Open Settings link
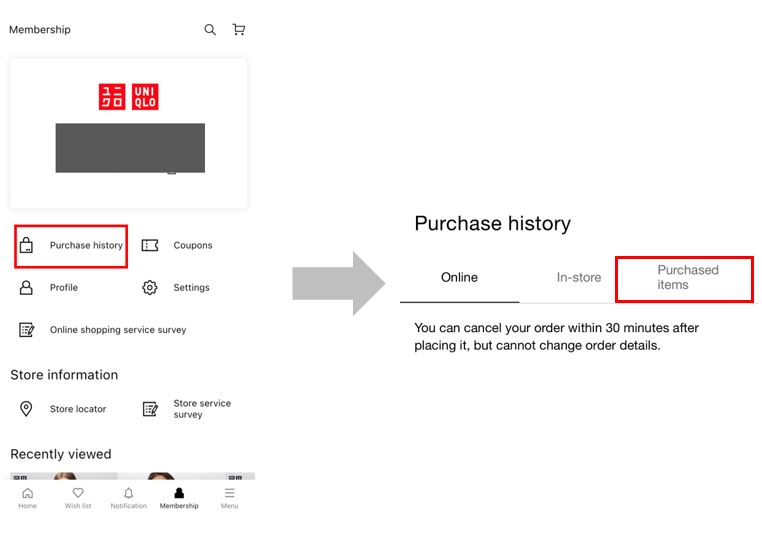Viewport: 762px width, 540px height. (x=191, y=287)
